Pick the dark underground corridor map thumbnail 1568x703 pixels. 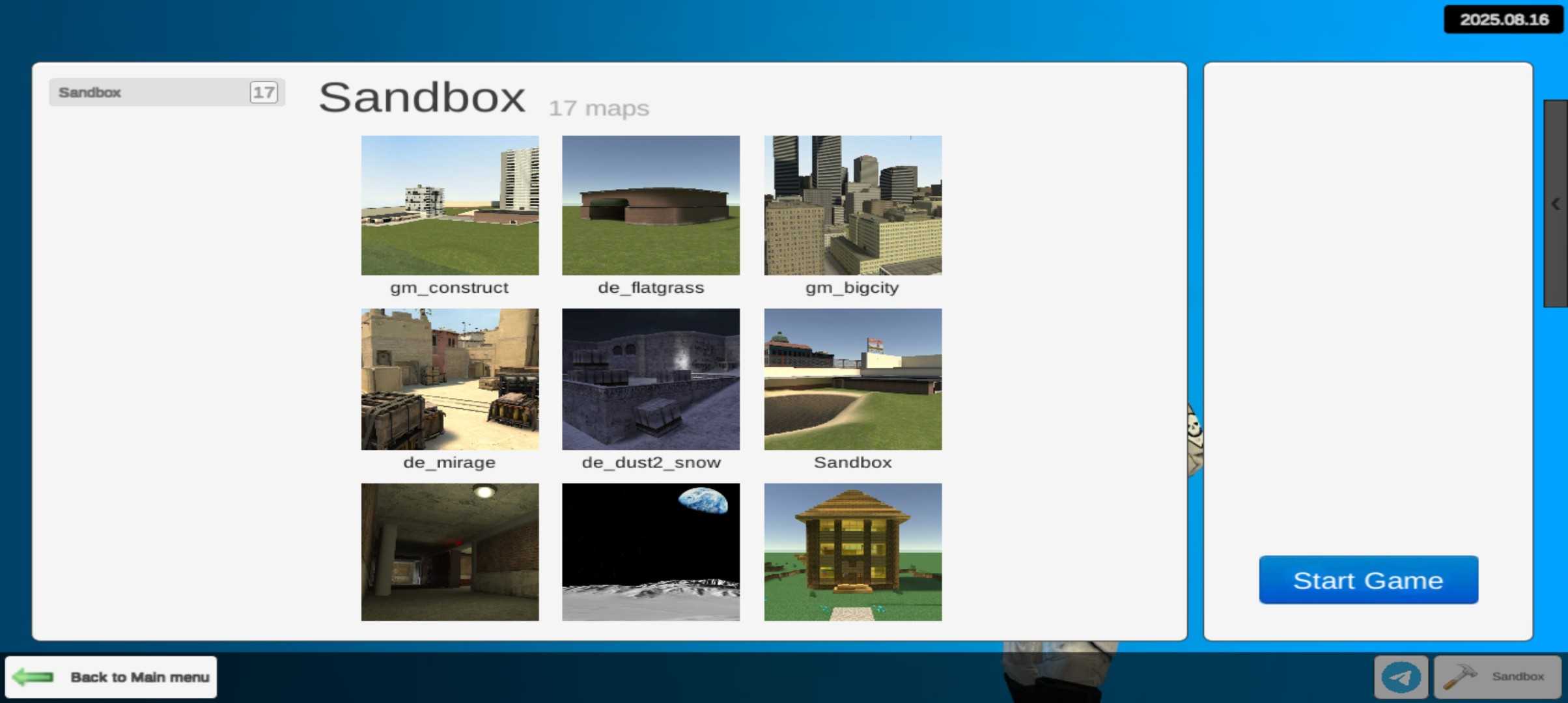click(450, 552)
